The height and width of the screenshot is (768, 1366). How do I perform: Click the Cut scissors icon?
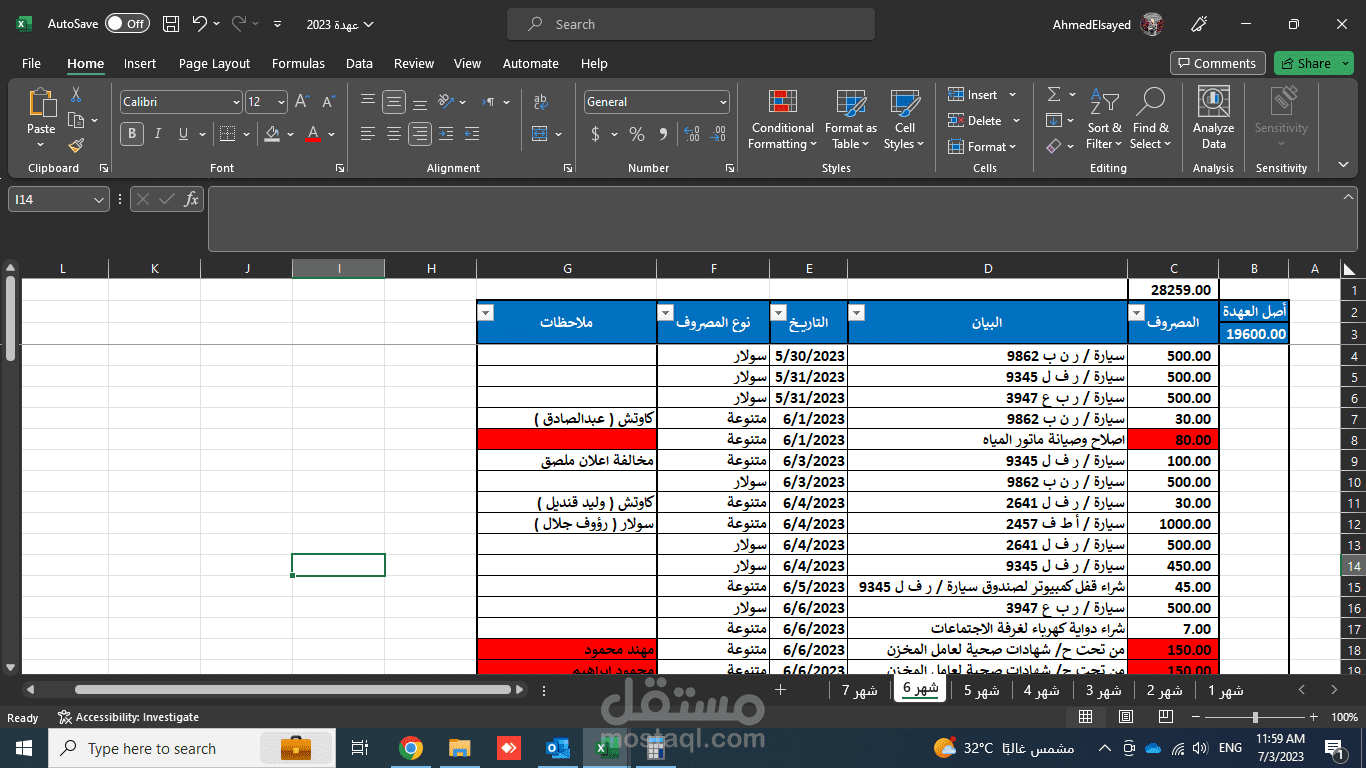(x=76, y=95)
